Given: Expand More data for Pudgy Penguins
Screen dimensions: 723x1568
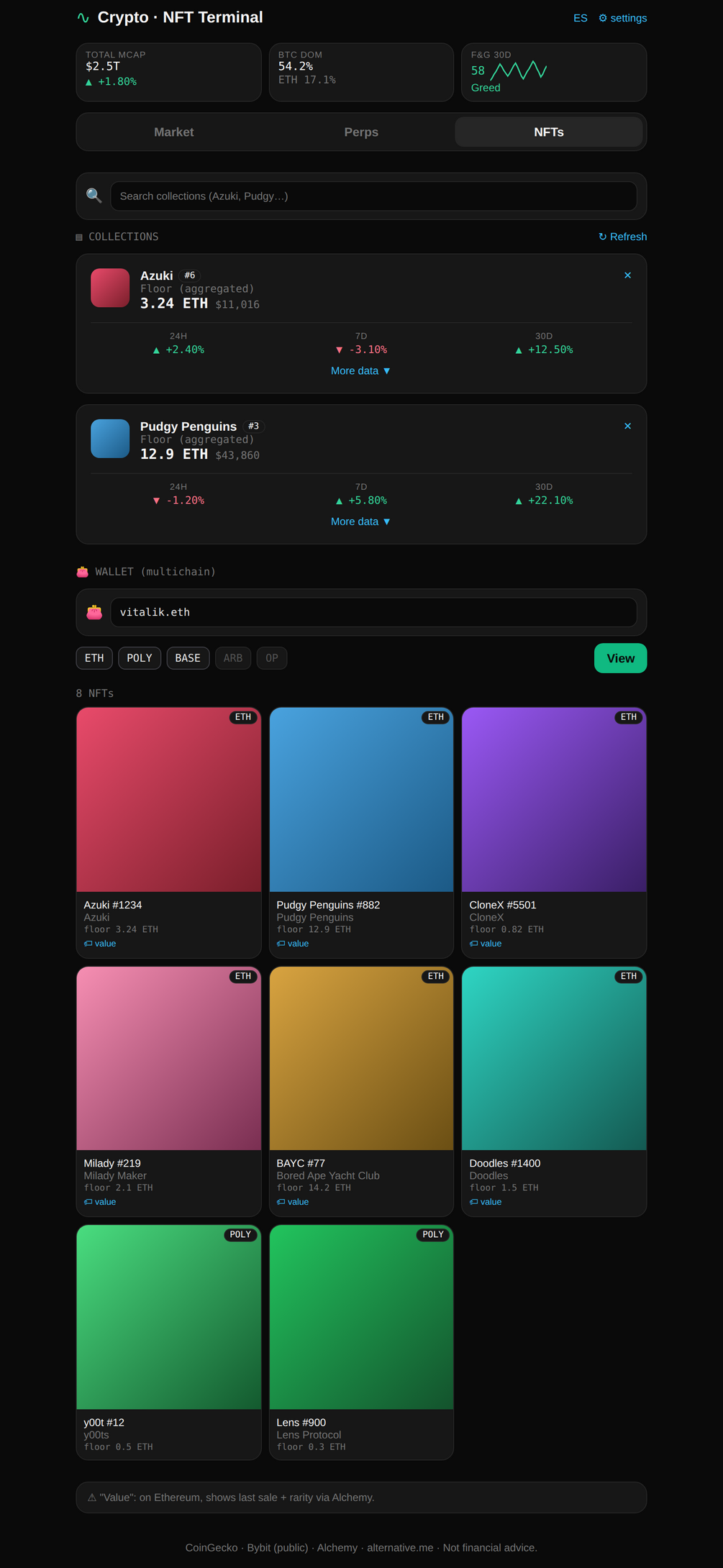Looking at the screenshot, I should click(x=361, y=522).
